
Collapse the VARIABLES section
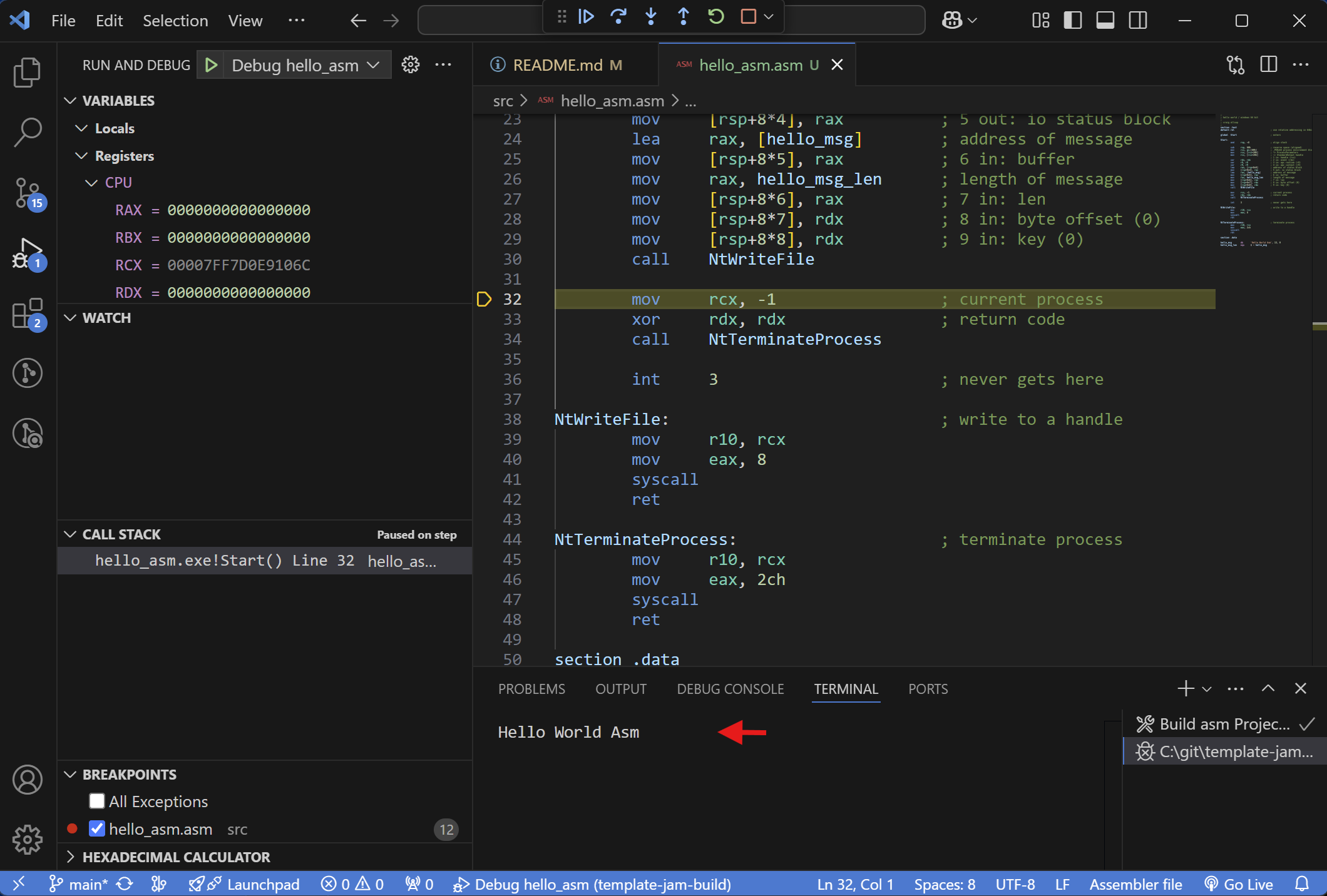click(x=70, y=101)
